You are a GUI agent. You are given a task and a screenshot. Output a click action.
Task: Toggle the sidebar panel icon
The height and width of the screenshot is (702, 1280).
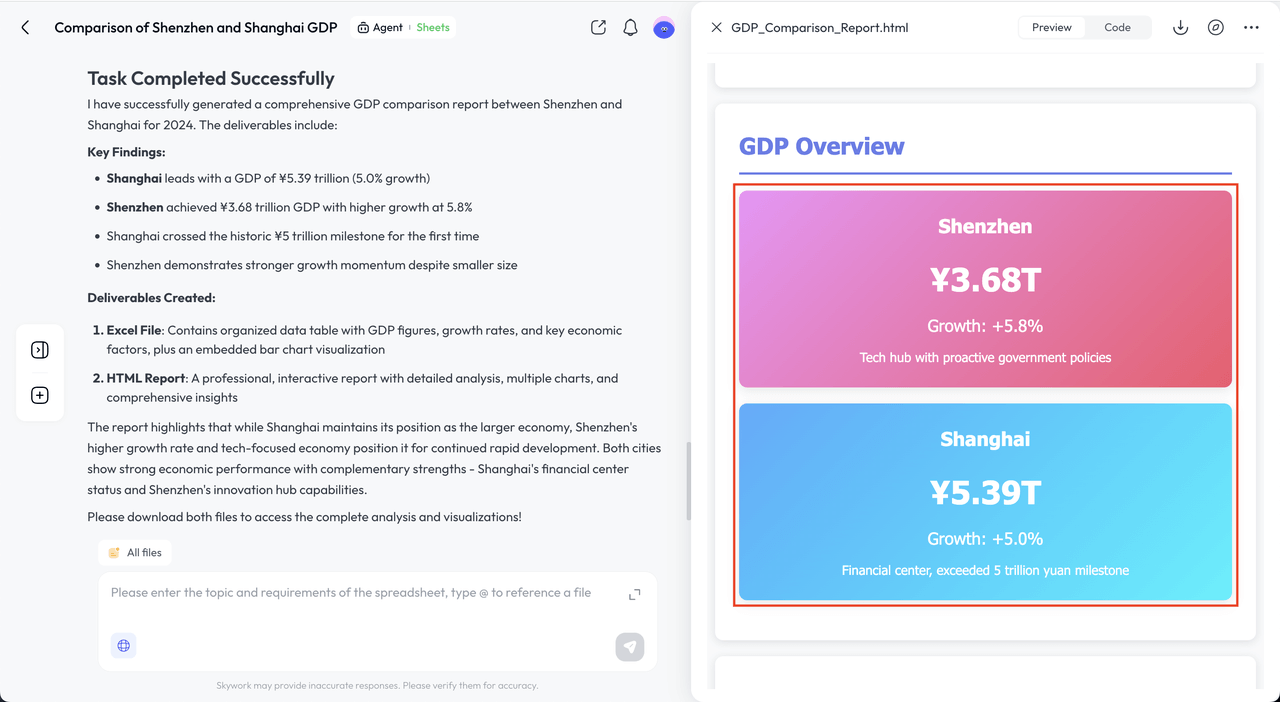[x=40, y=350]
